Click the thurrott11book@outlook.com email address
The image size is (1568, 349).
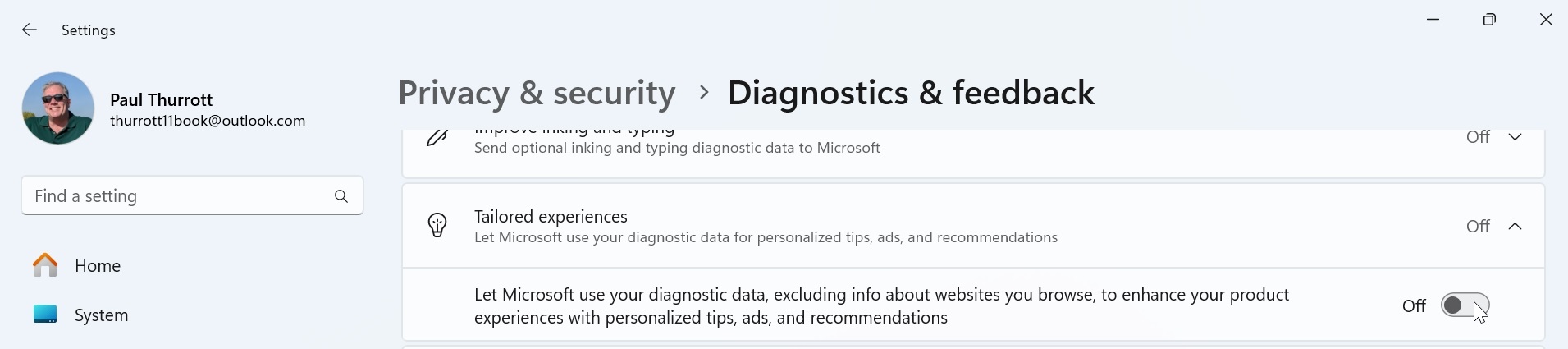208,121
